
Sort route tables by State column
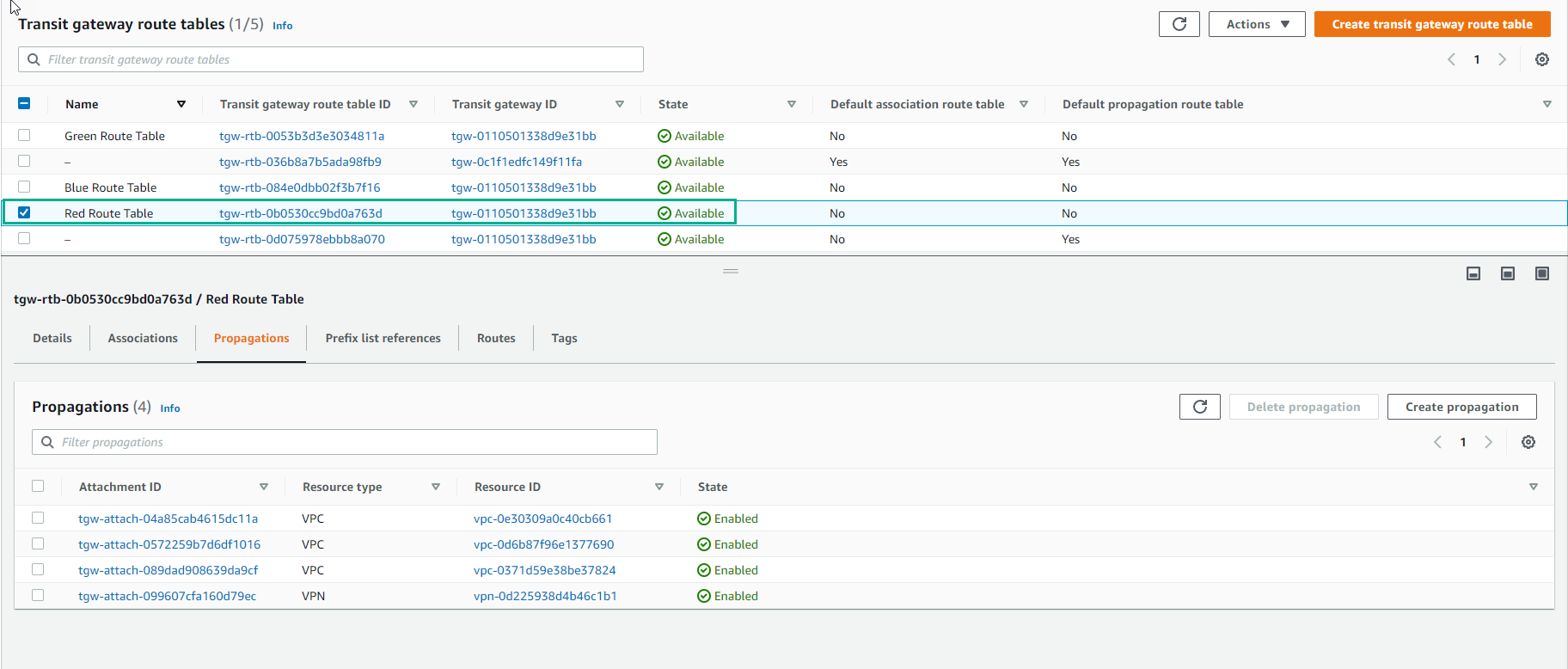coord(792,104)
